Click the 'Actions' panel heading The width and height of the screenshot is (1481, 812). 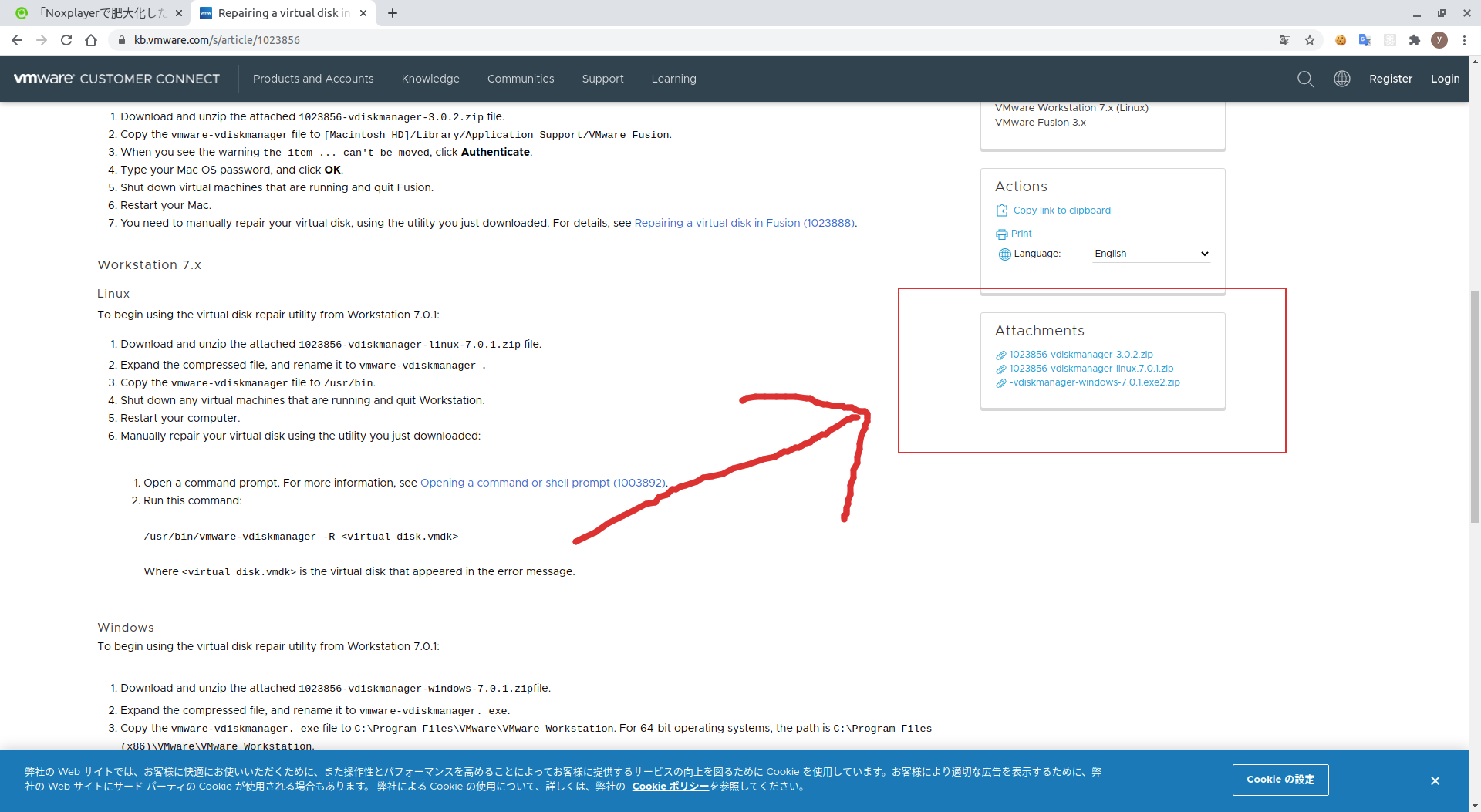[1021, 187]
